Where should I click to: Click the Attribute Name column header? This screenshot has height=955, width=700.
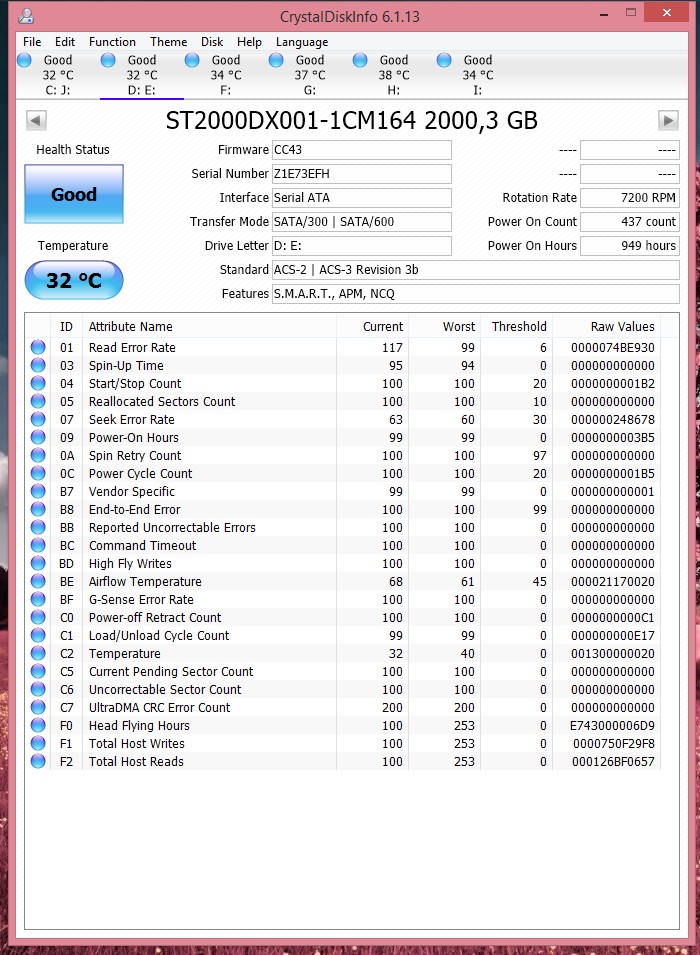tap(209, 326)
